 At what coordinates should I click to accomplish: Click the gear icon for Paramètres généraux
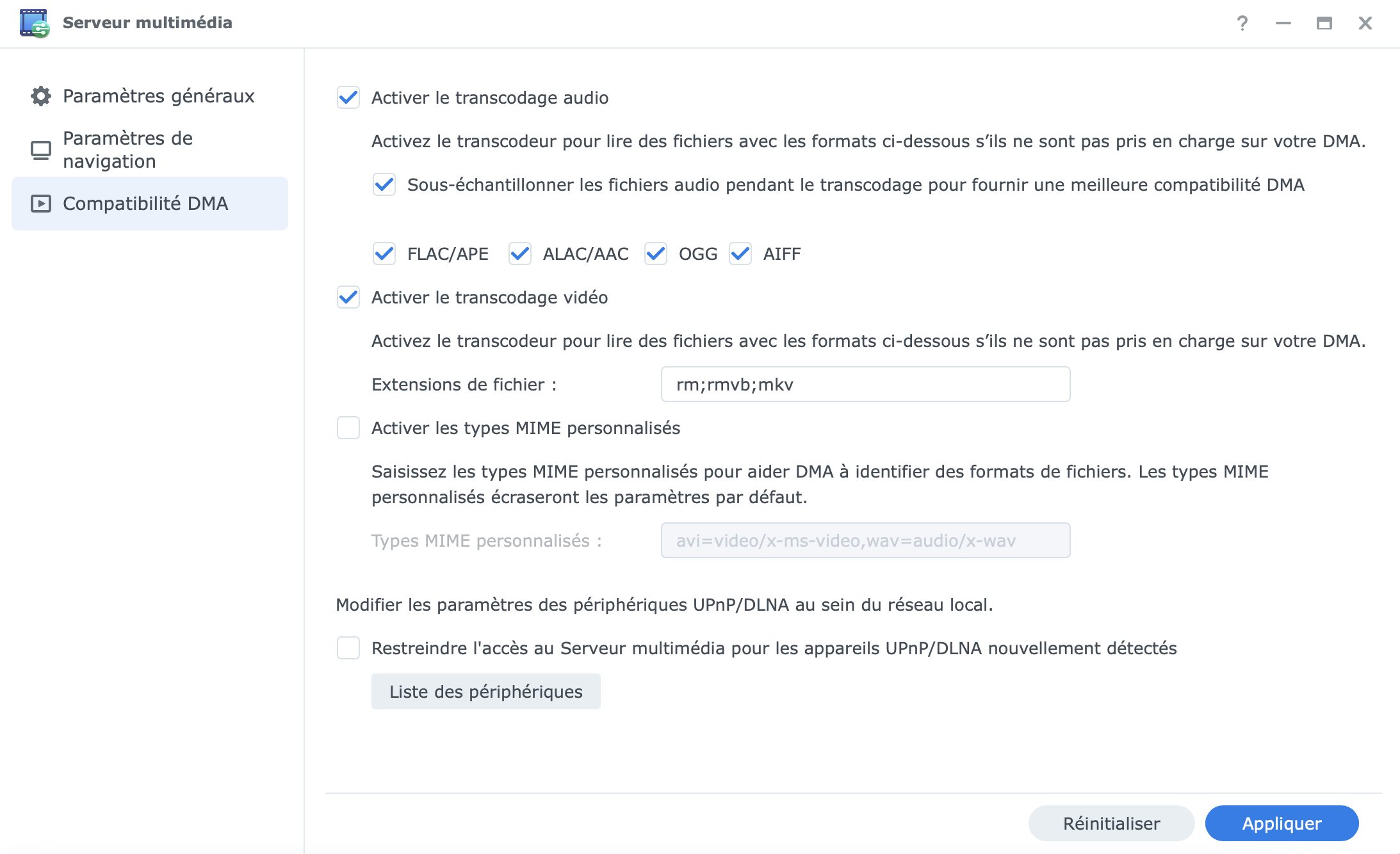[41, 96]
